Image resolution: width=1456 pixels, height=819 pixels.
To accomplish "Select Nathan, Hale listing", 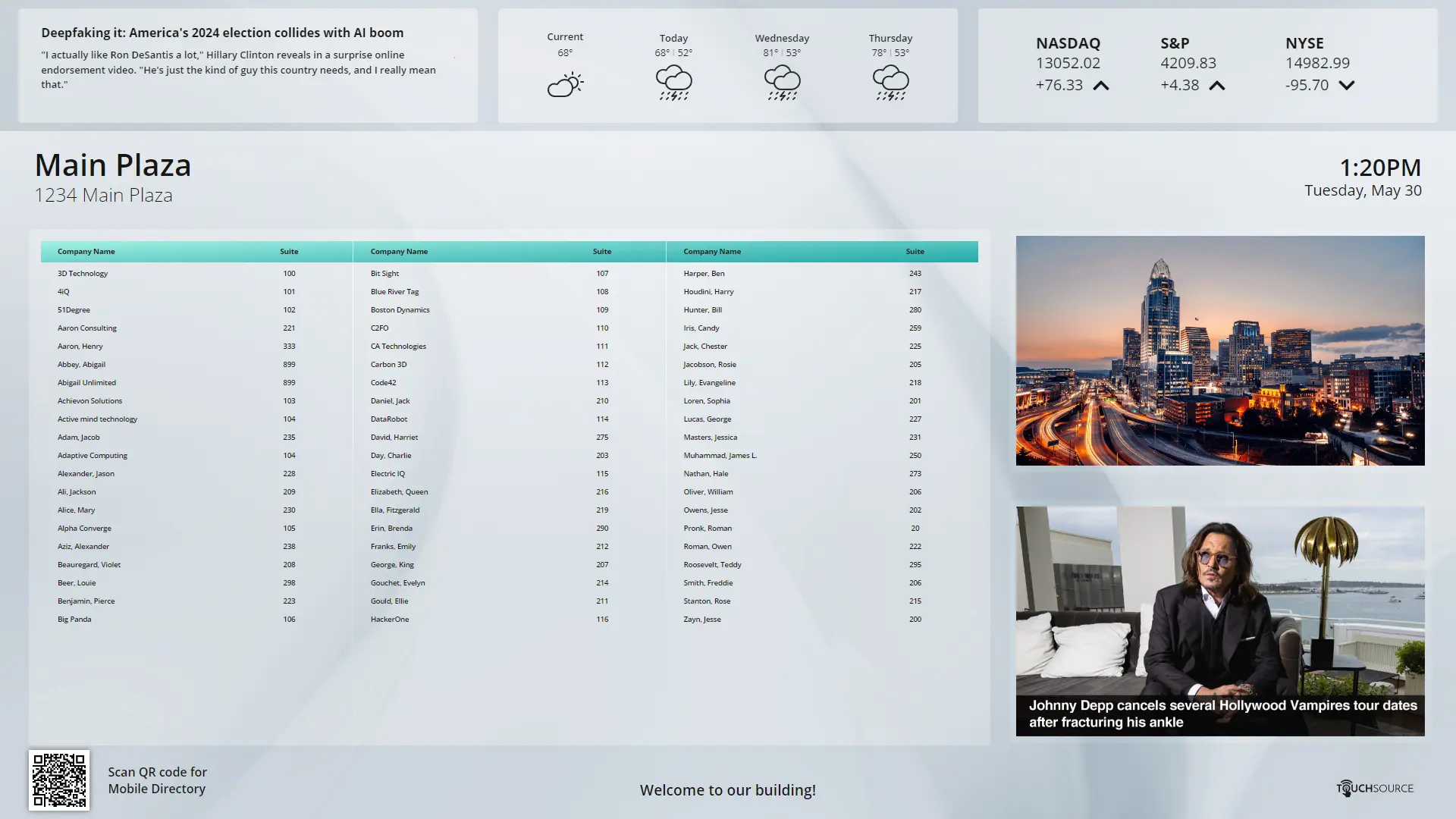I will pyautogui.click(x=822, y=474).
